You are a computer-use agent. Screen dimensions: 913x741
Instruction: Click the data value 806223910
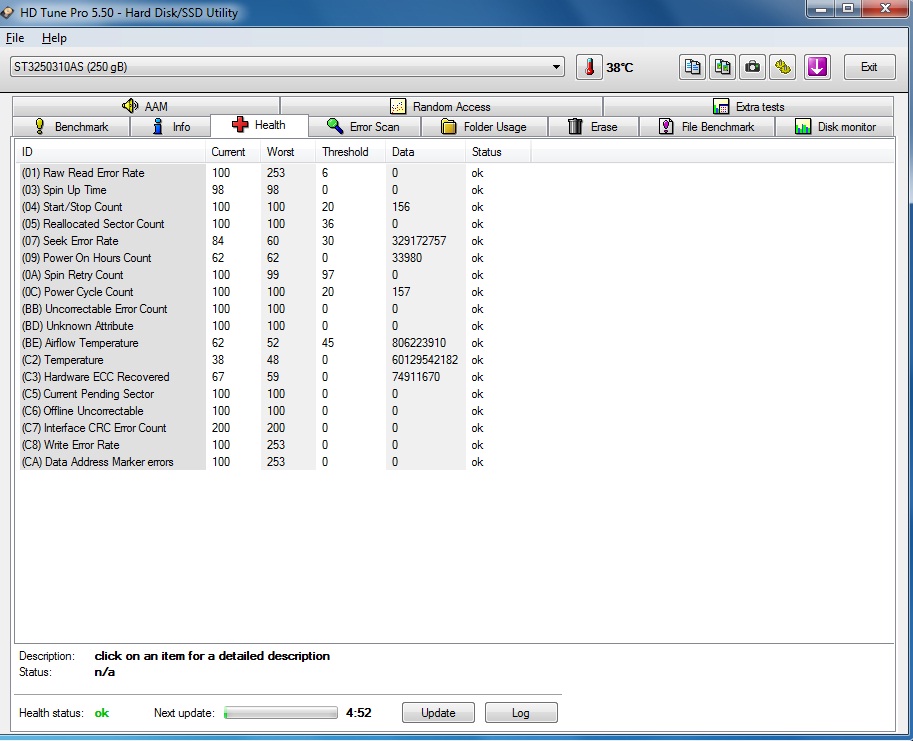click(419, 343)
